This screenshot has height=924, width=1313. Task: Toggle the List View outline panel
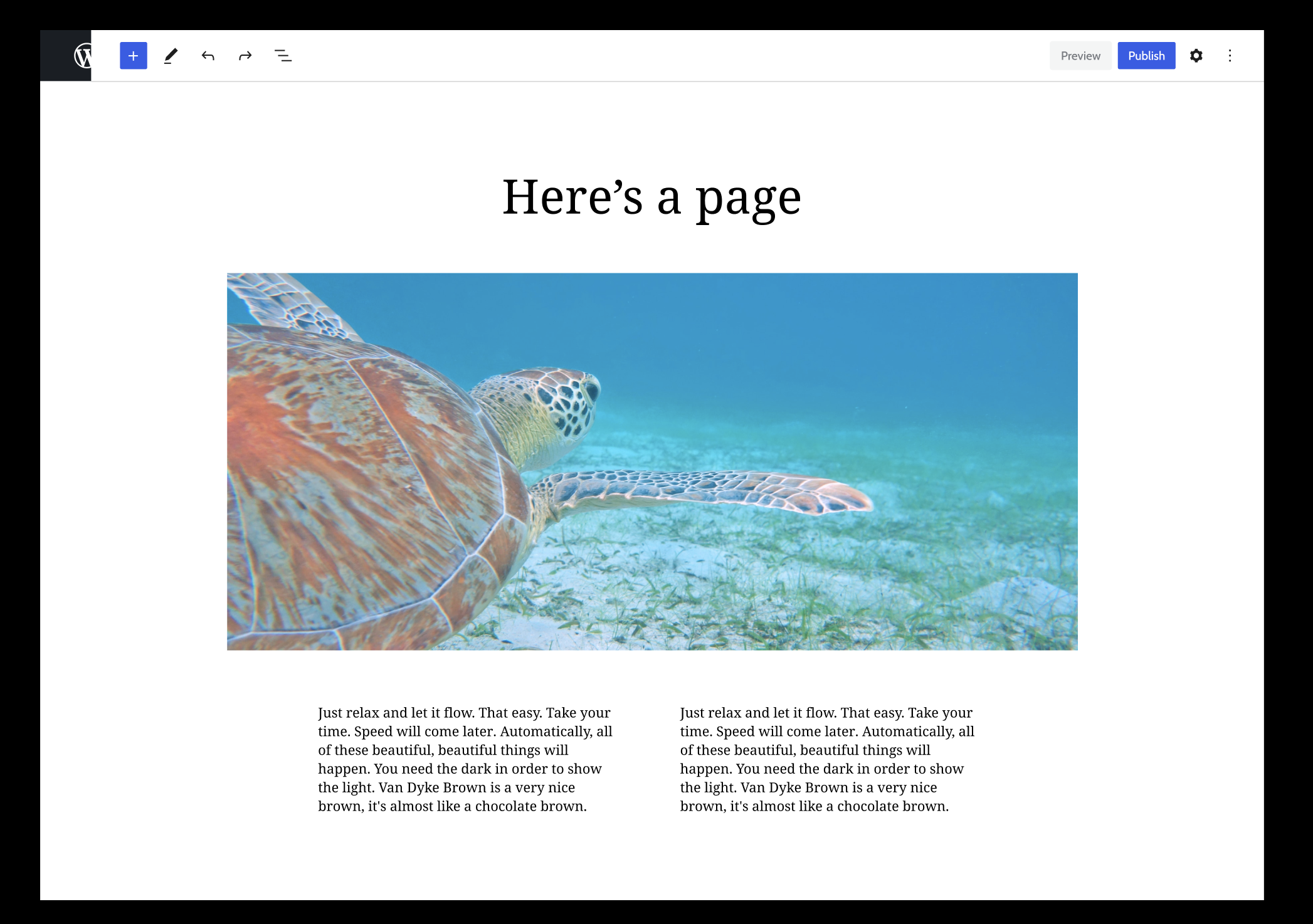283,56
